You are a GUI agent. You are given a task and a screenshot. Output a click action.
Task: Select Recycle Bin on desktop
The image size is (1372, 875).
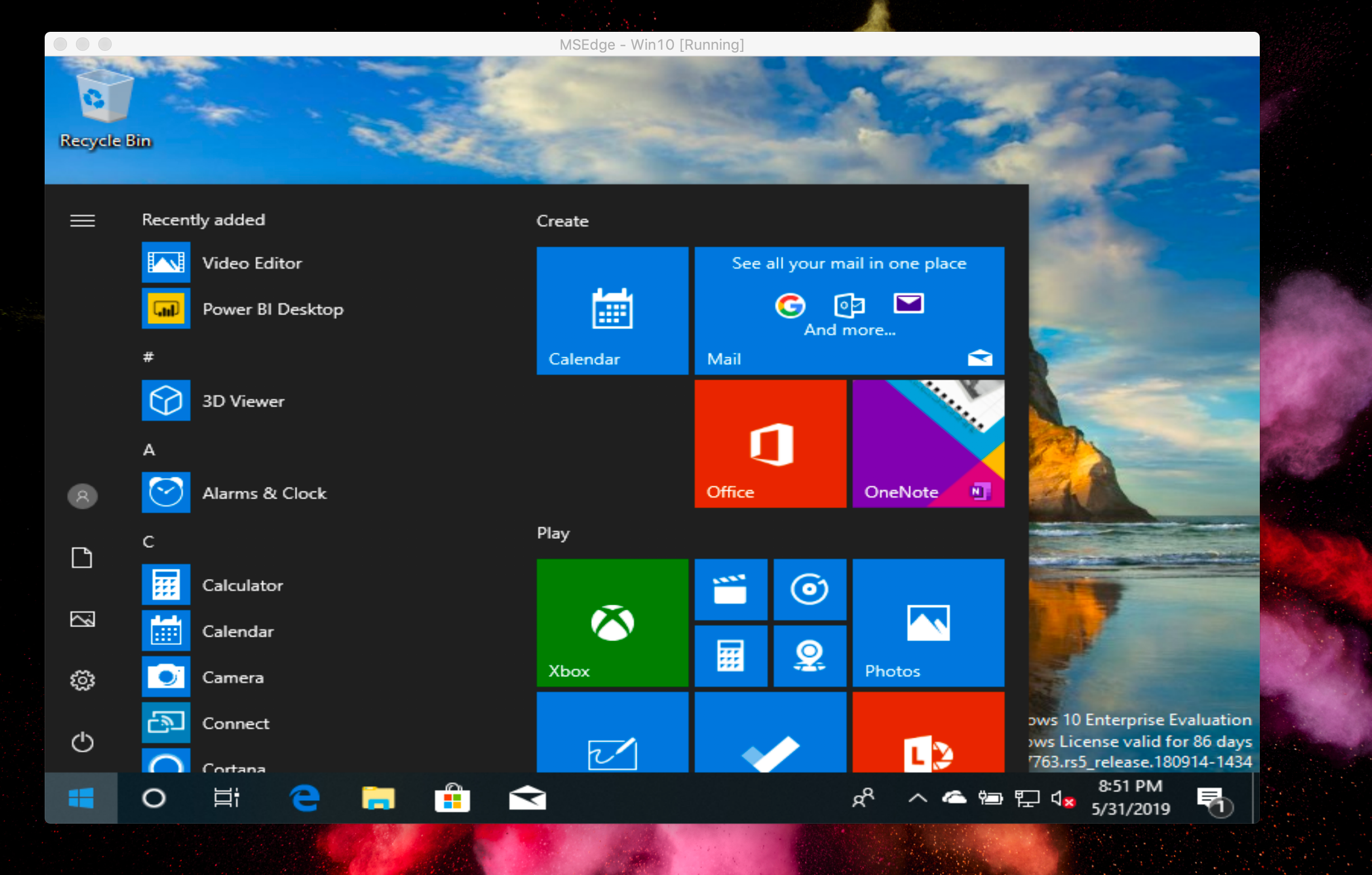click(106, 108)
